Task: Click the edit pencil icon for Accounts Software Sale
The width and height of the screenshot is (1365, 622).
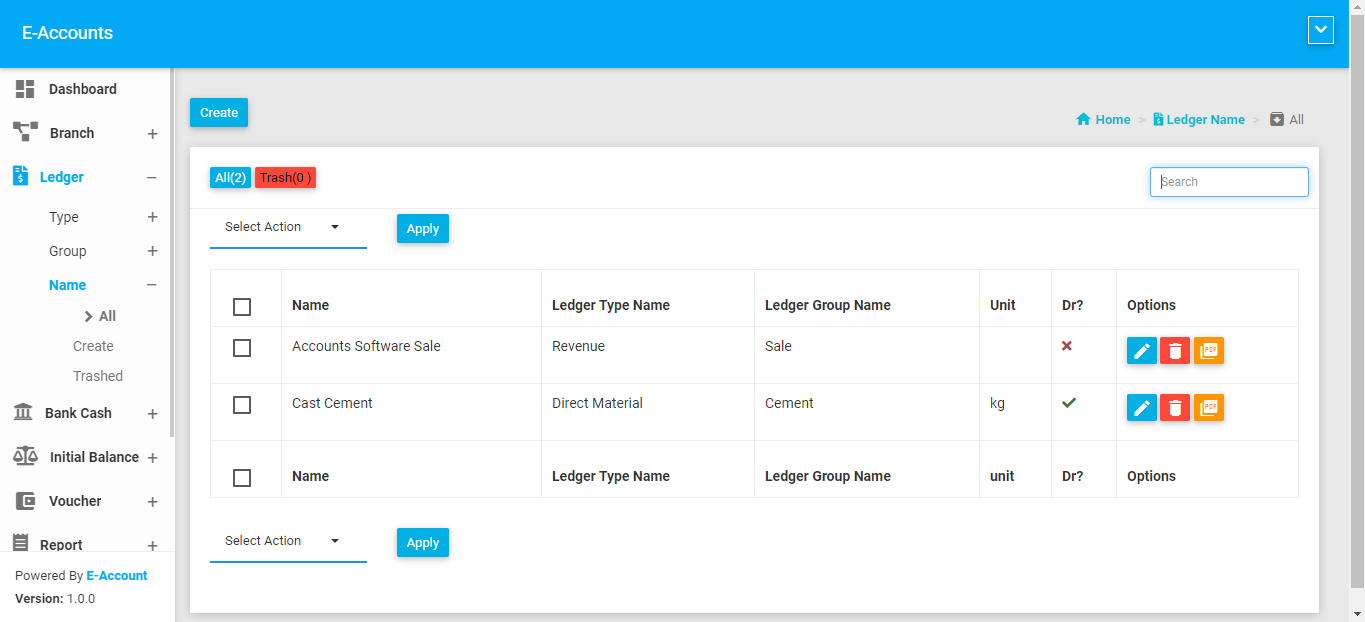Action: pos(1142,351)
